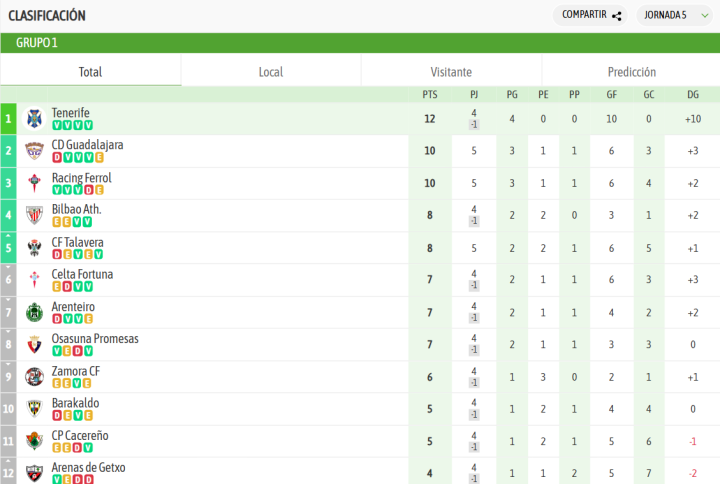Click the Tenerife club crest icon
The height and width of the screenshot is (484, 720).
tap(34, 119)
